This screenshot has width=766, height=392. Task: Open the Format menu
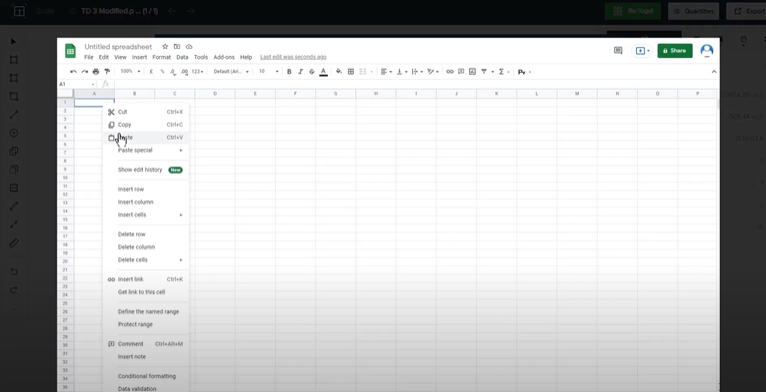click(161, 57)
